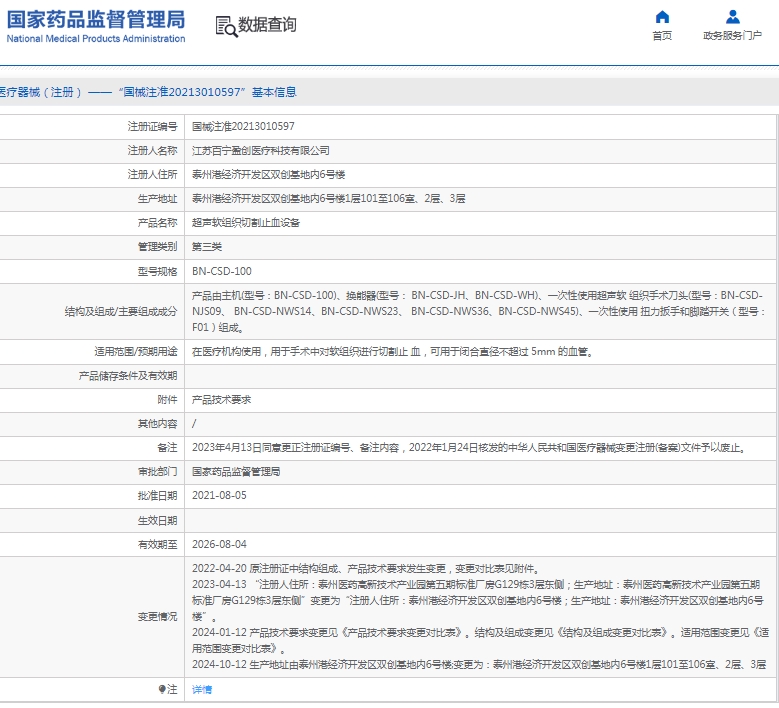Click the 生产地址 value with 101至106室
779x708 pixels.
tap(329, 199)
